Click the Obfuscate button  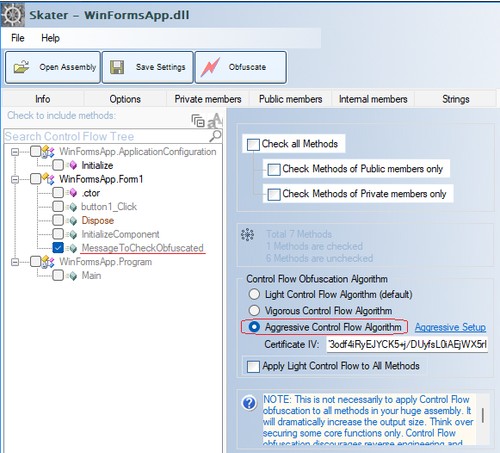(241, 67)
